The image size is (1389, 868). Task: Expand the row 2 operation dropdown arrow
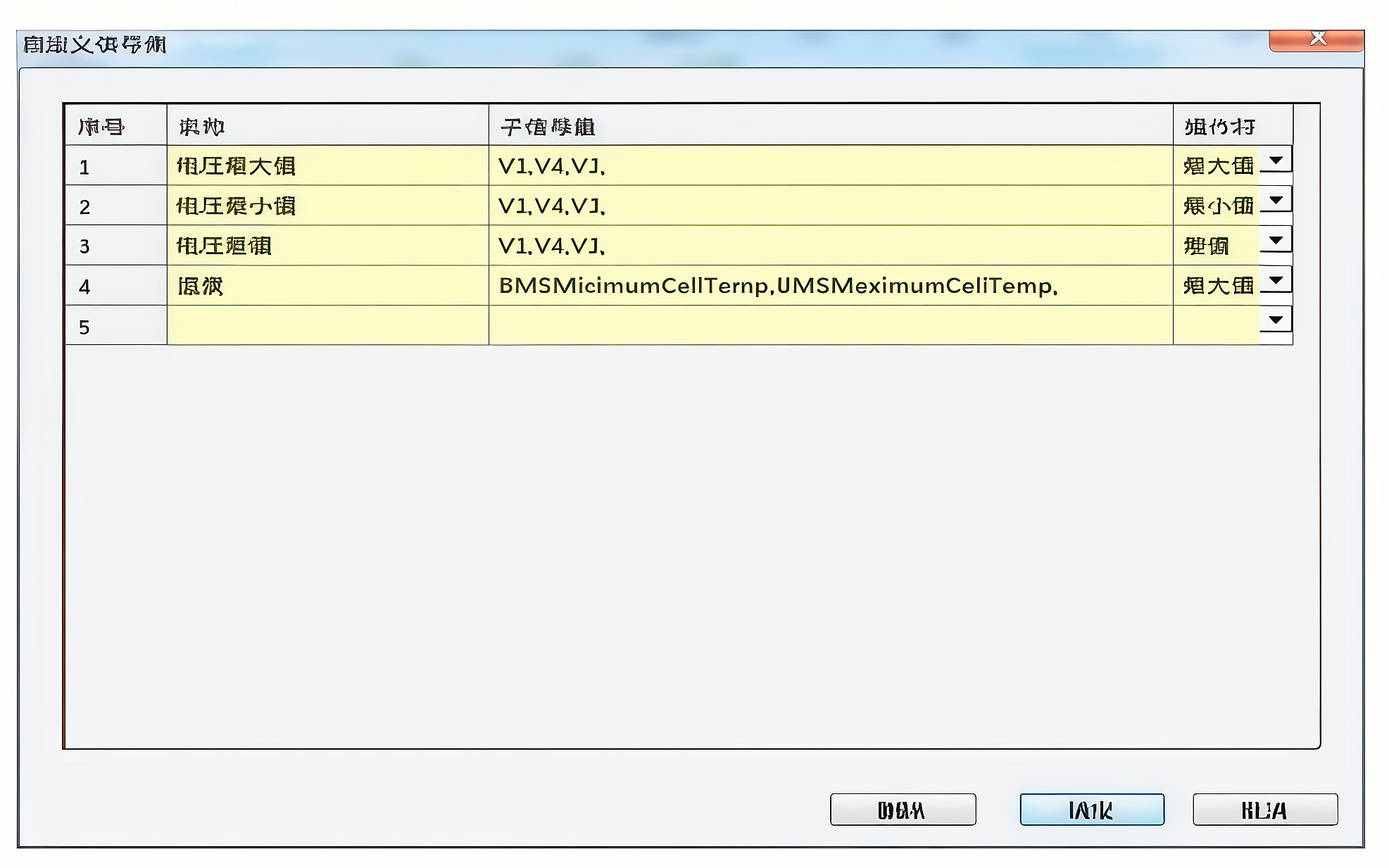click(x=1275, y=201)
